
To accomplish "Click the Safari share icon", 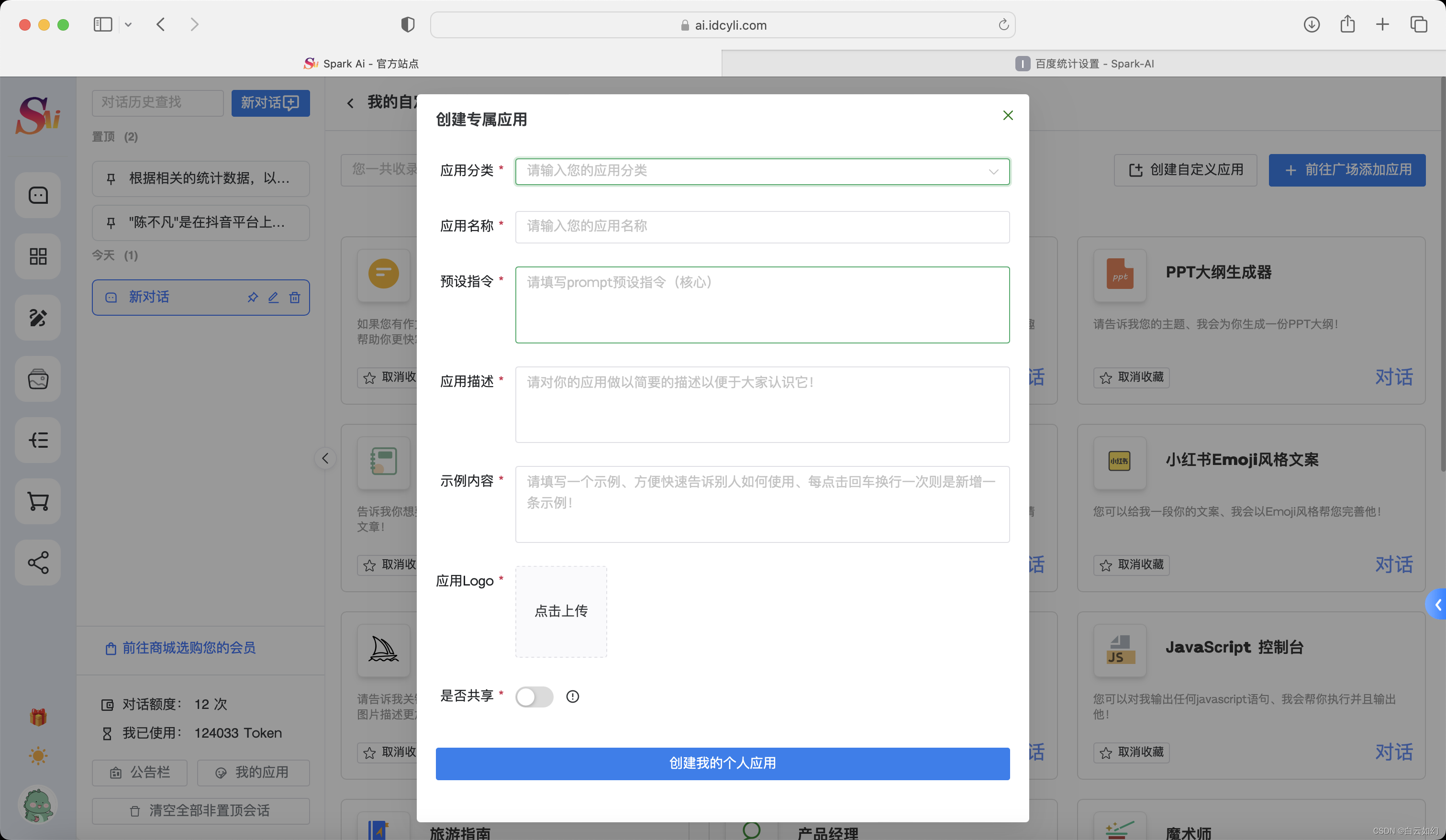I will [x=1347, y=24].
